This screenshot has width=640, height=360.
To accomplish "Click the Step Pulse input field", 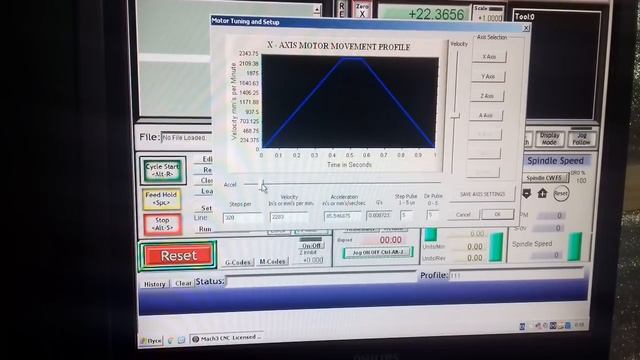I will click(x=407, y=215).
